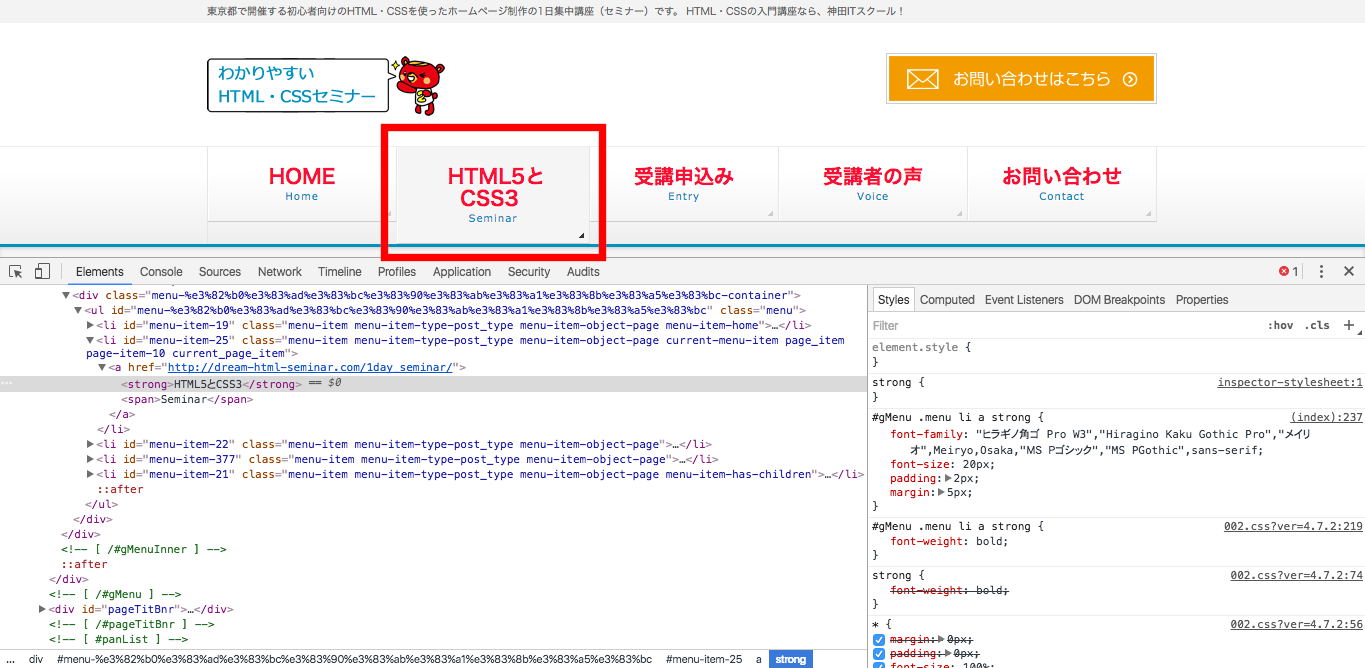Viewport: 1365px width, 668px height.
Task: Open the Timeline tab
Action: pyautogui.click(x=340, y=272)
